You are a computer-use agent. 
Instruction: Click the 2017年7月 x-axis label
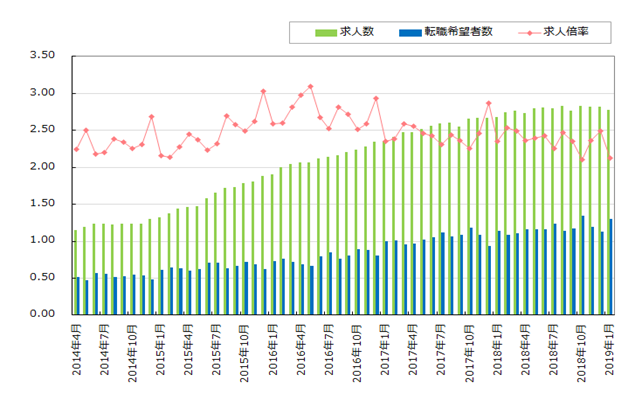pos(441,350)
